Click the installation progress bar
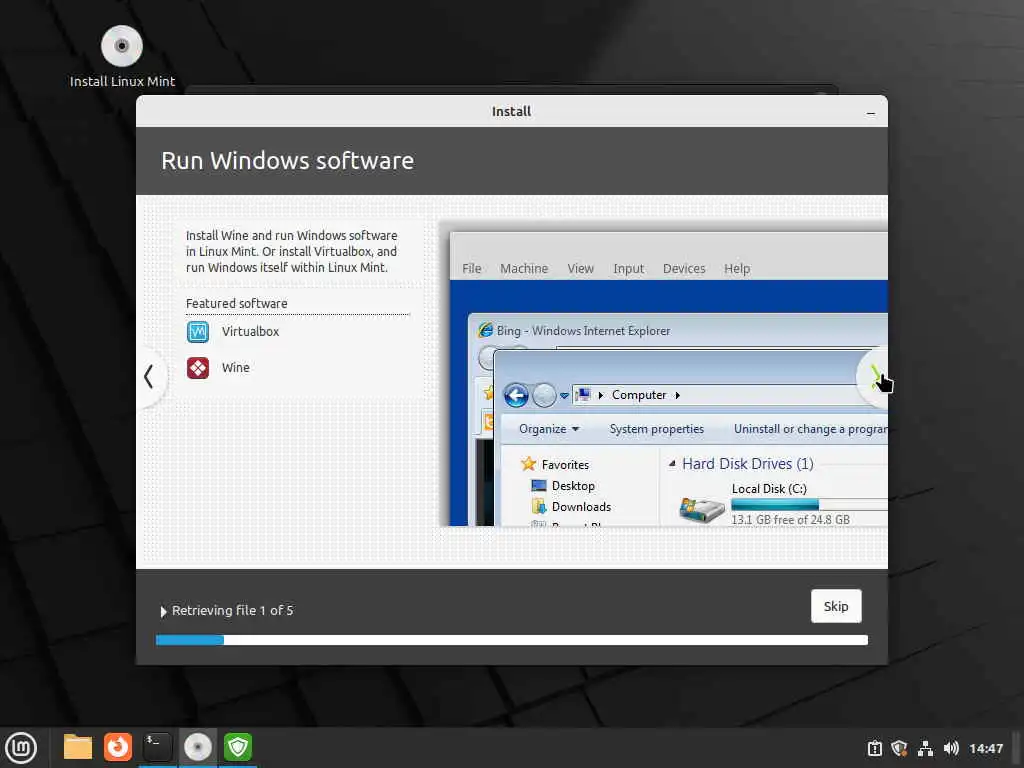1024x768 pixels. 512,640
